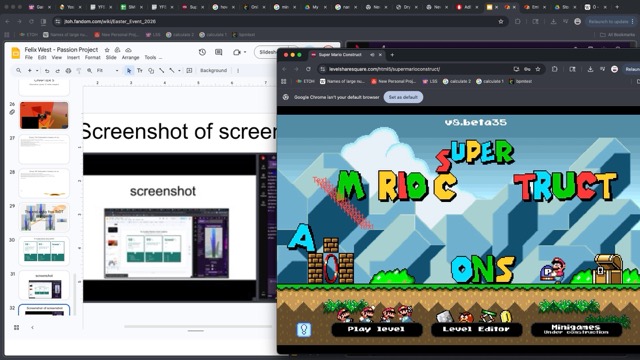Click the new slide plus icon
The height and width of the screenshot is (360, 640).
click(29, 71)
